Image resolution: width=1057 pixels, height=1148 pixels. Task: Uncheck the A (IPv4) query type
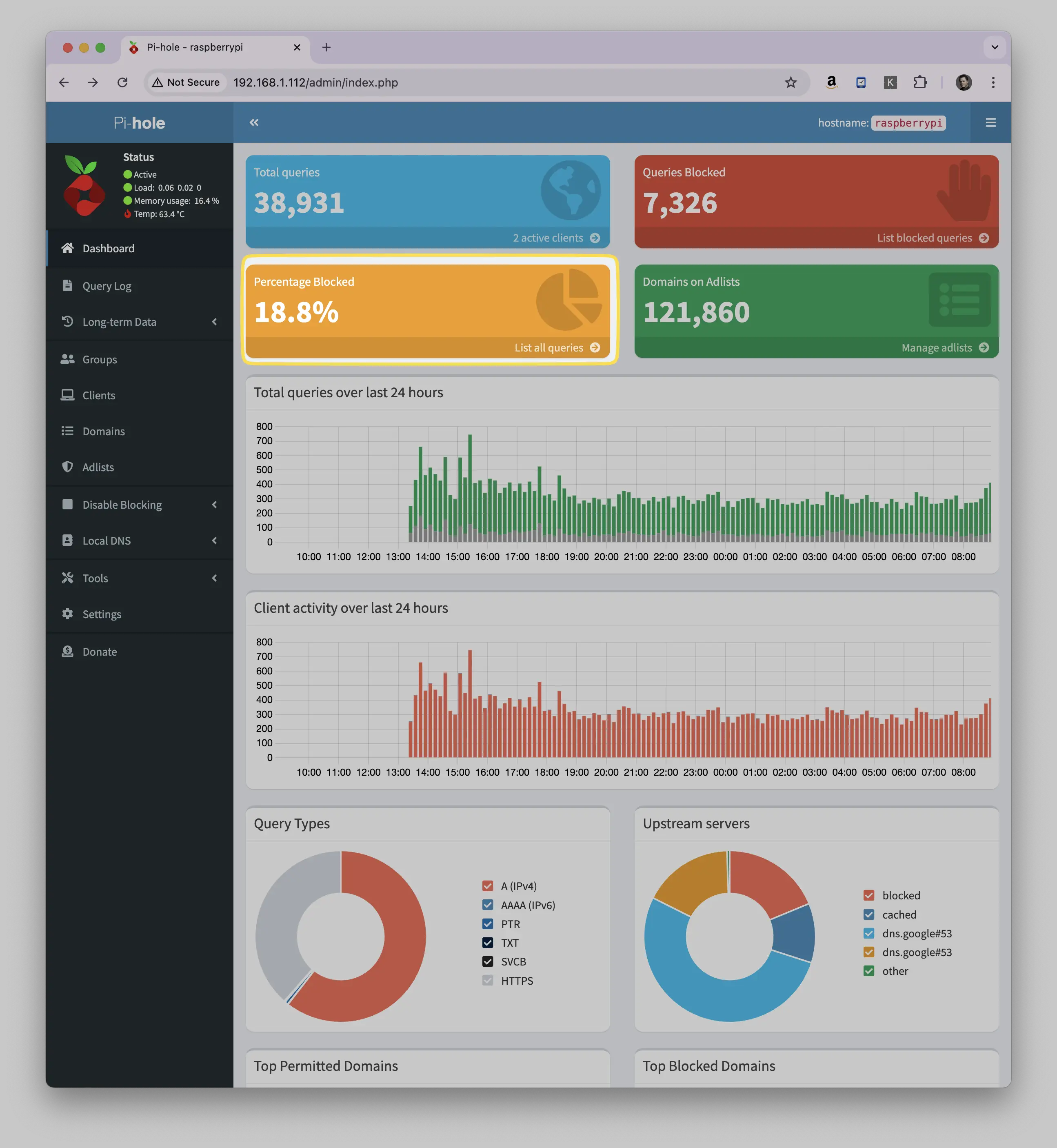[487, 886]
